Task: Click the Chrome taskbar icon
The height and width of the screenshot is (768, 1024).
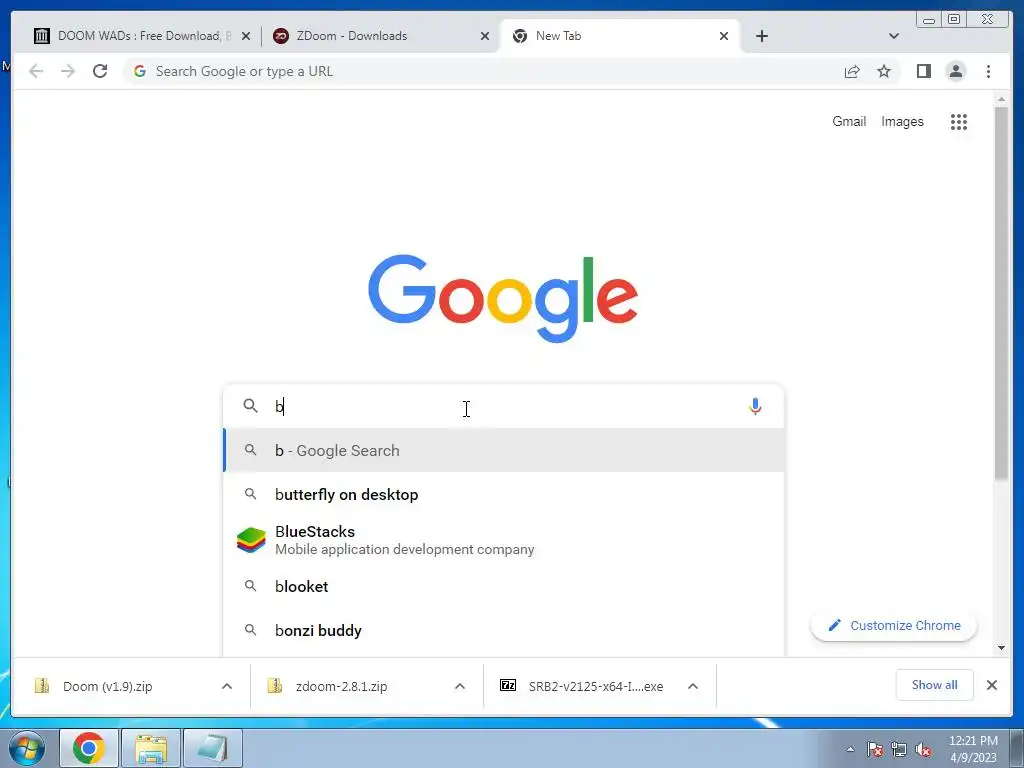Action: (89, 748)
